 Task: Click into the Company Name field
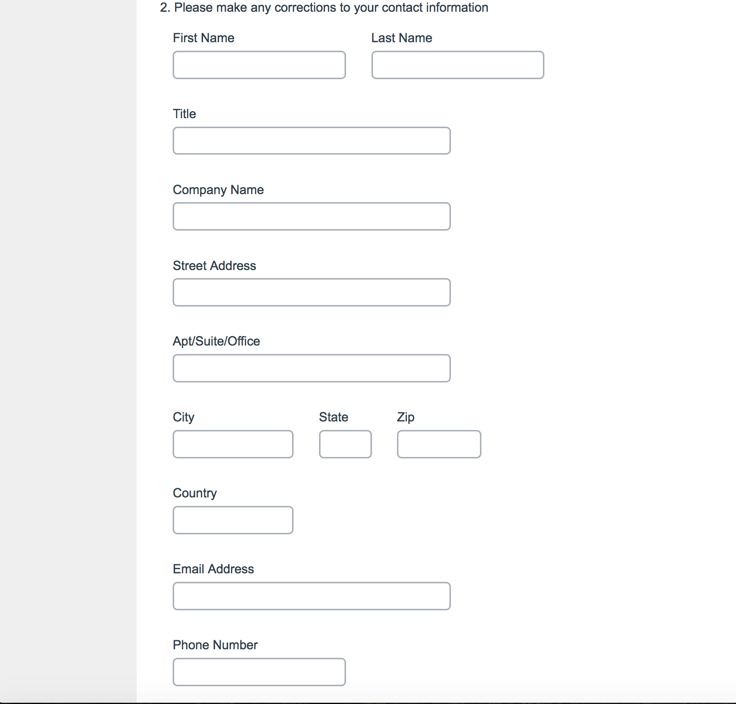(x=311, y=217)
